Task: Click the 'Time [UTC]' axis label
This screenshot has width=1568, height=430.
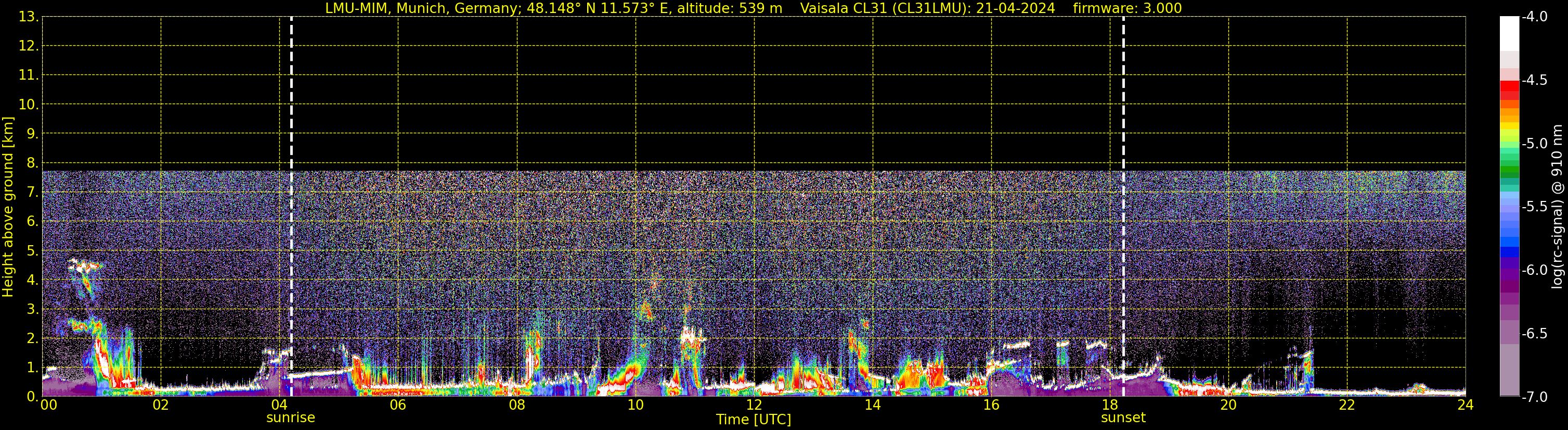Action: [x=754, y=420]
